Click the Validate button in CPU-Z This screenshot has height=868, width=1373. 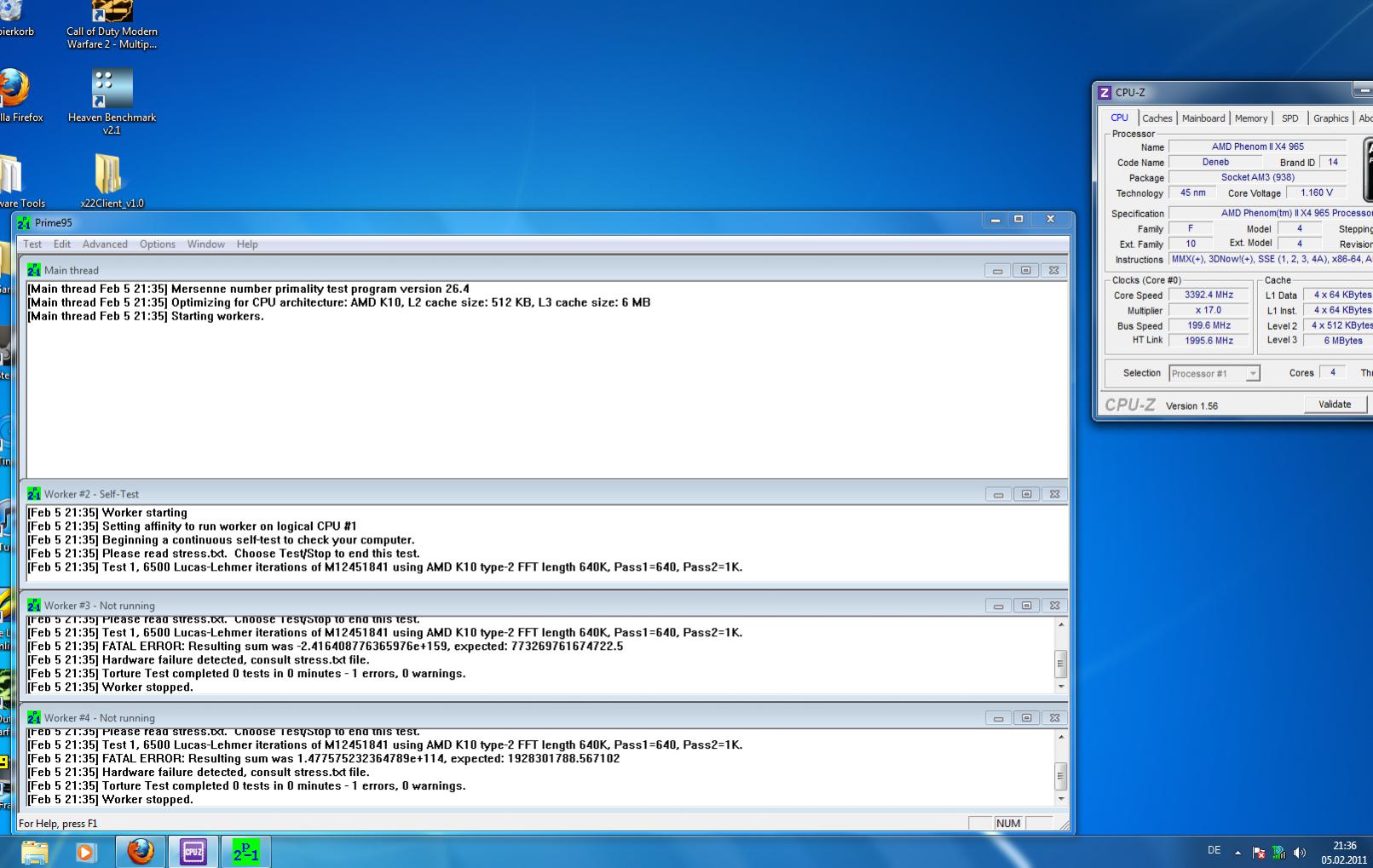tap(1334, 405)
